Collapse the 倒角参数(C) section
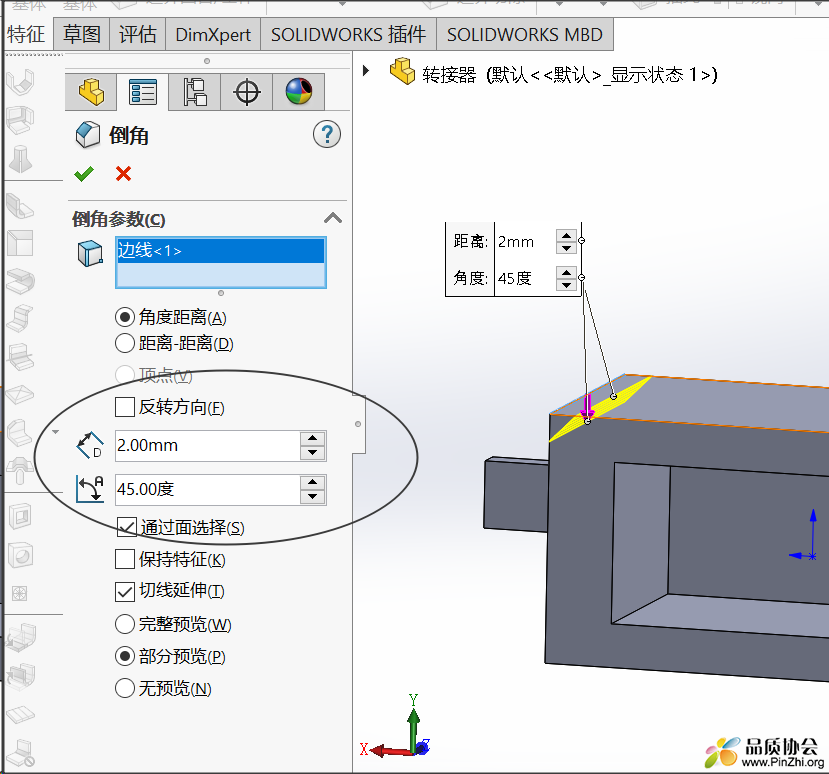The width and height of the screenshot is (829, 774). coord(333,218)
